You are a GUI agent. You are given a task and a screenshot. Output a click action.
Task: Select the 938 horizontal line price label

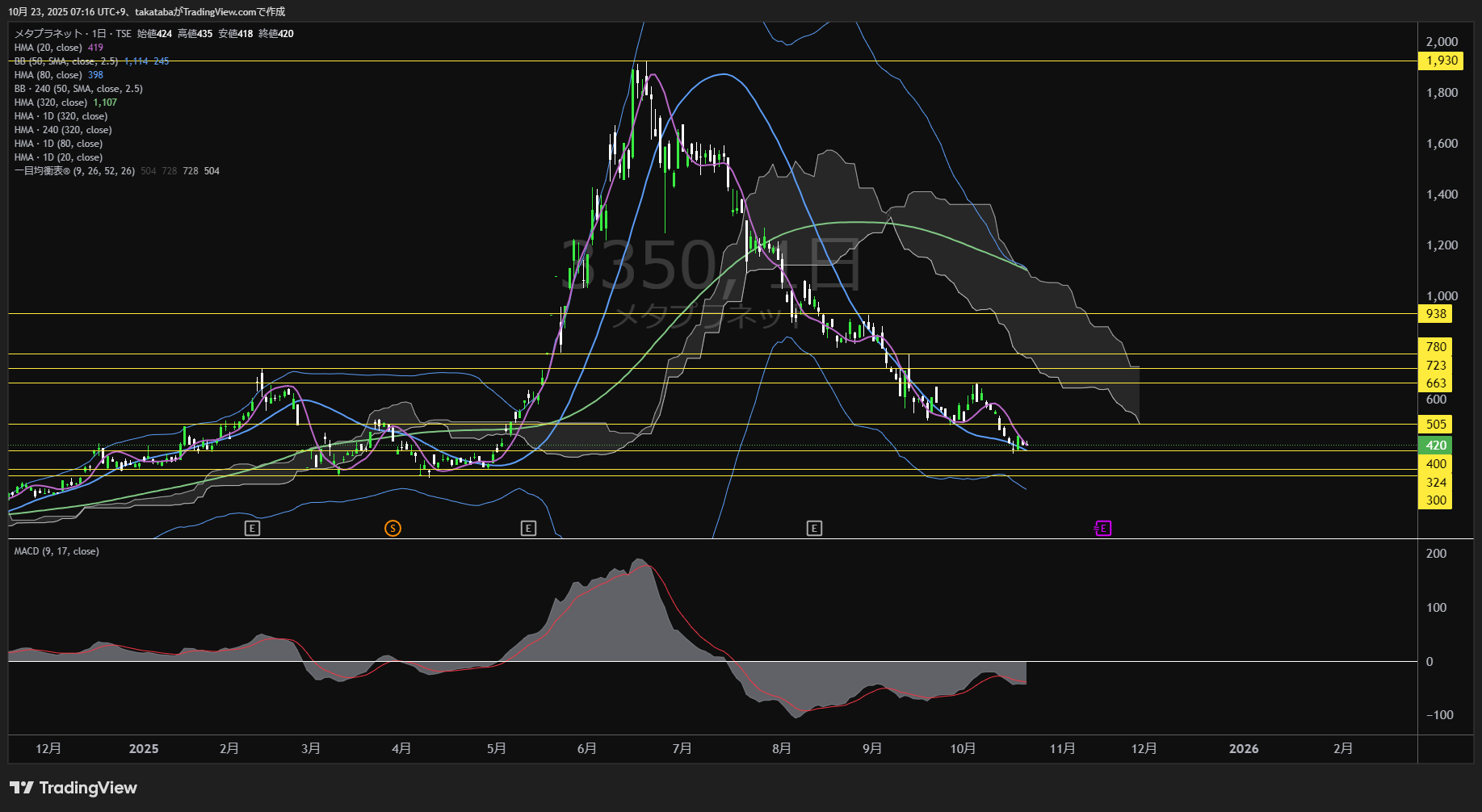pos(1436,314)
